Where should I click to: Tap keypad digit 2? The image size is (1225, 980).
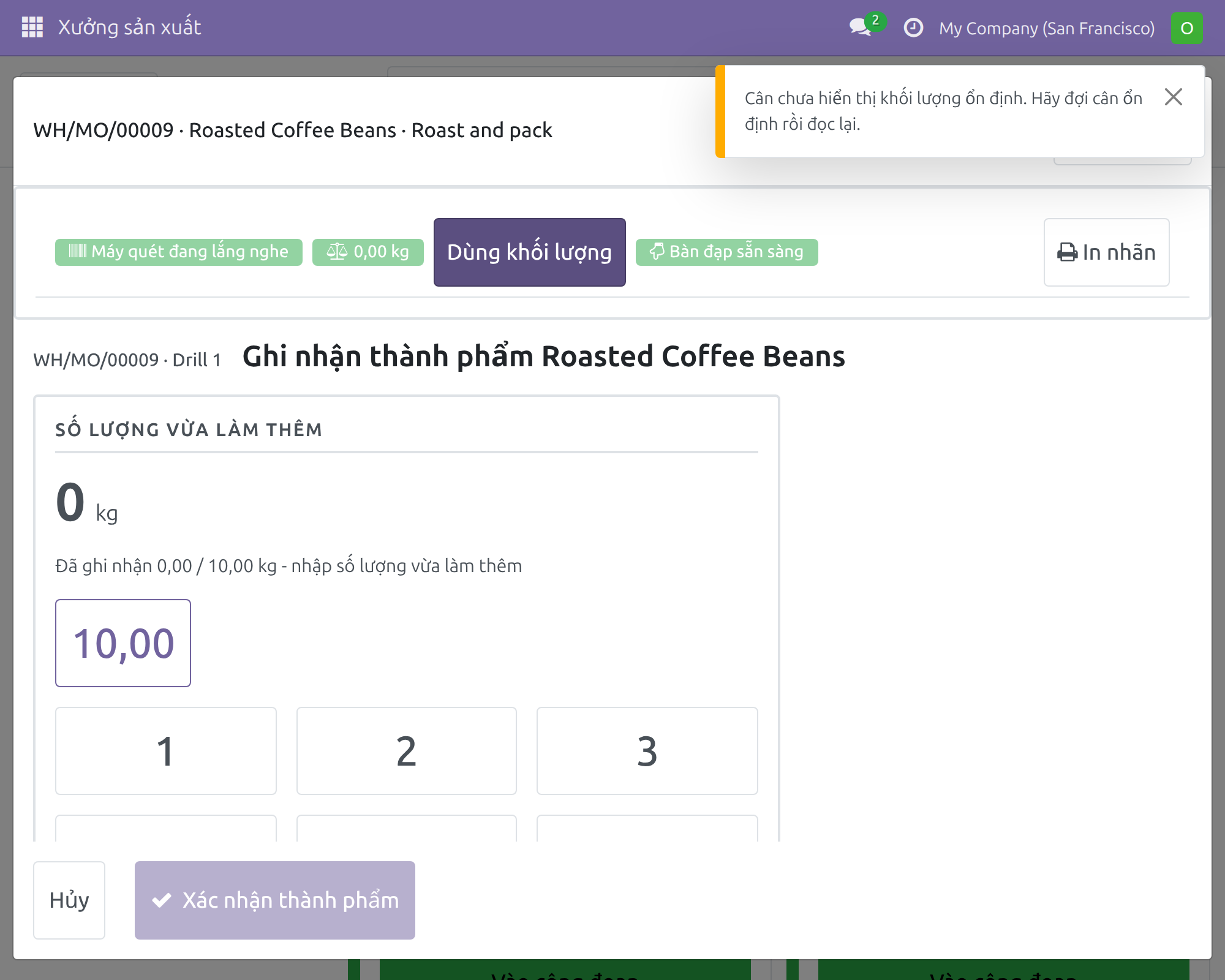pyautogui.click(x=407, y=751)
